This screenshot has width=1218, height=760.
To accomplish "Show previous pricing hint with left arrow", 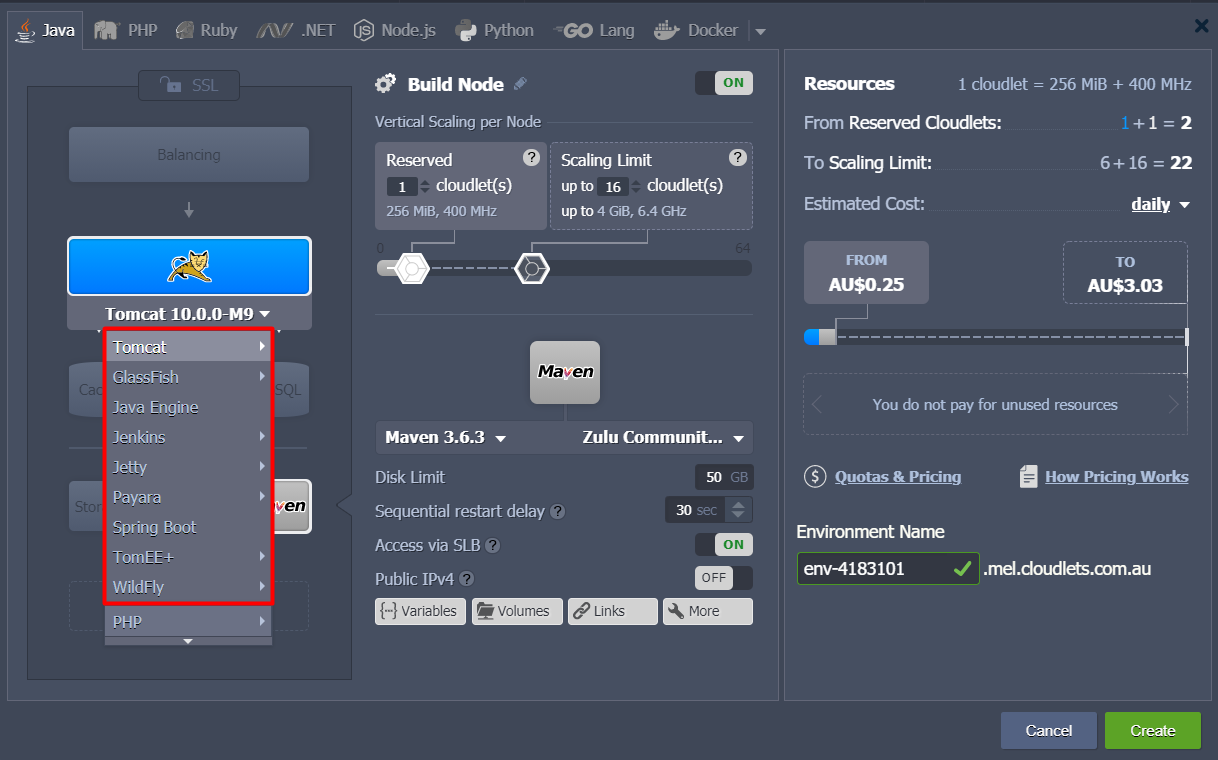I will [817, 405].
